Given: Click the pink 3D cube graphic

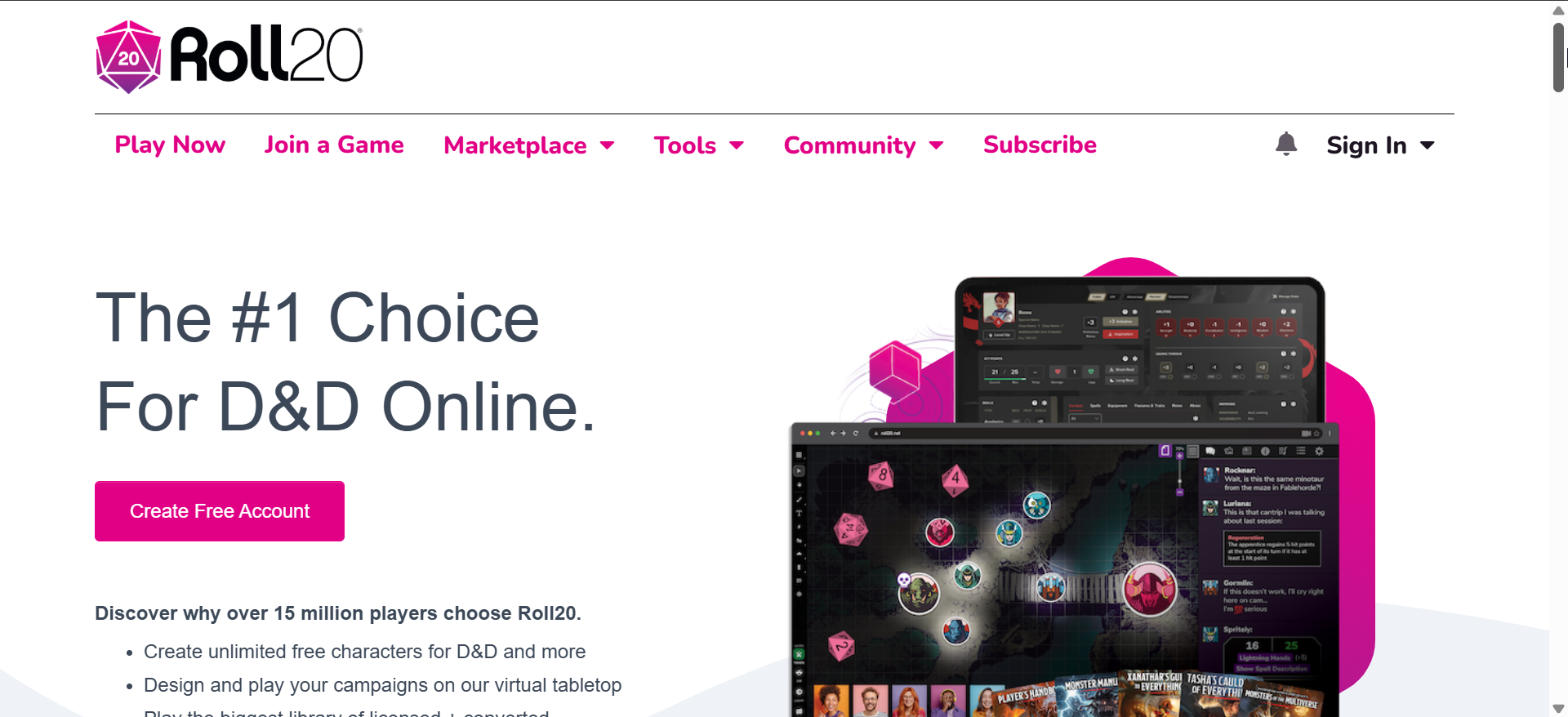Looking at the screenshot, I should tap(895, 372).
